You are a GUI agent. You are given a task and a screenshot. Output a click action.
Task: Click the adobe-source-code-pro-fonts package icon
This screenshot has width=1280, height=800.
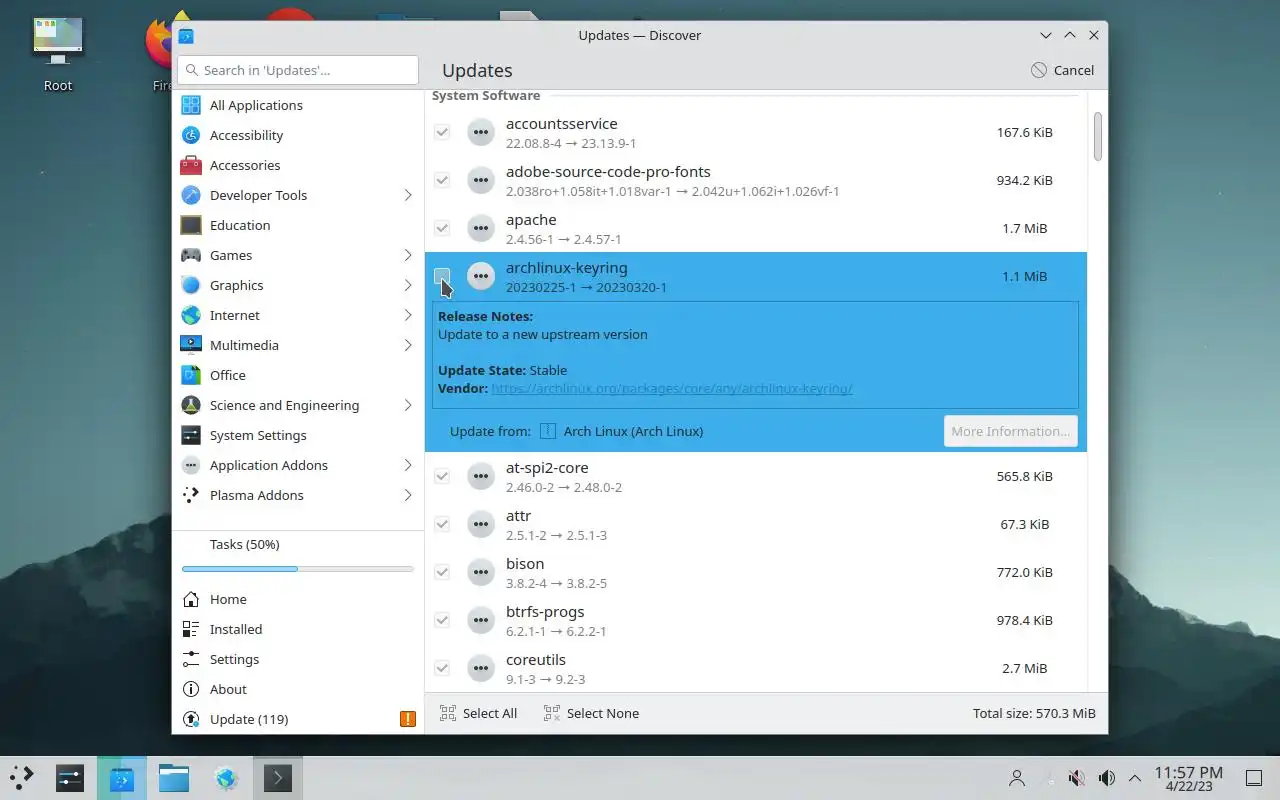481,180
